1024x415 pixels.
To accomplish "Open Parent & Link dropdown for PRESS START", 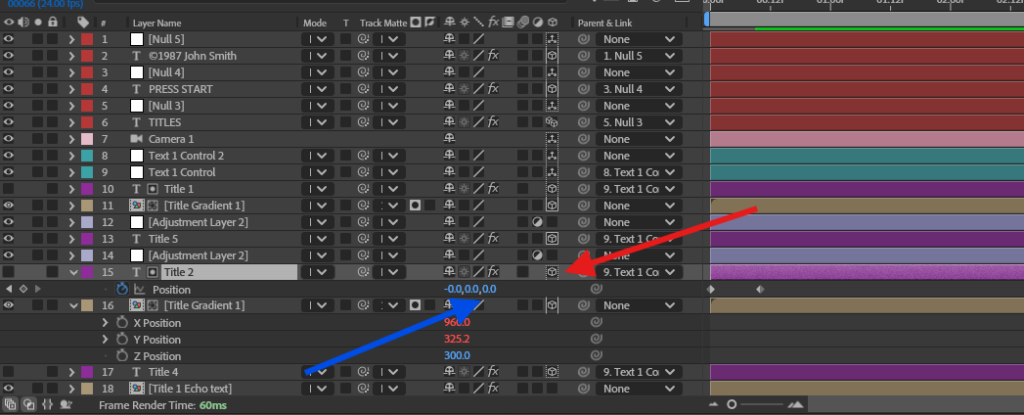I will [637, 89].
